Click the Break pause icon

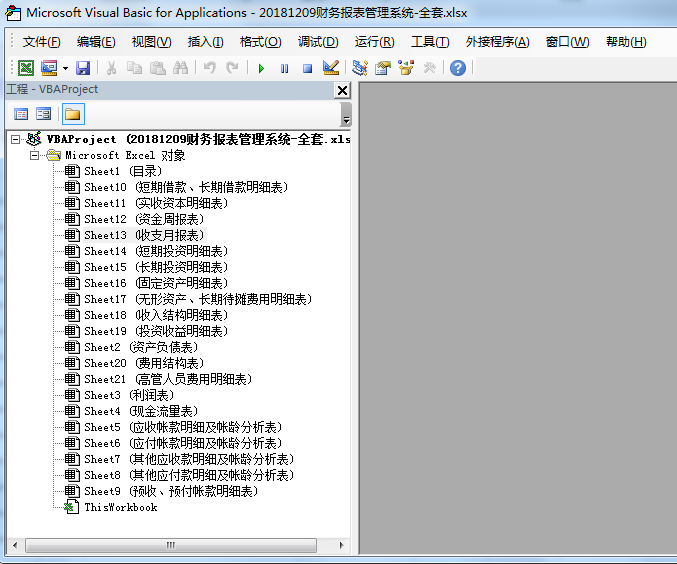284,68
